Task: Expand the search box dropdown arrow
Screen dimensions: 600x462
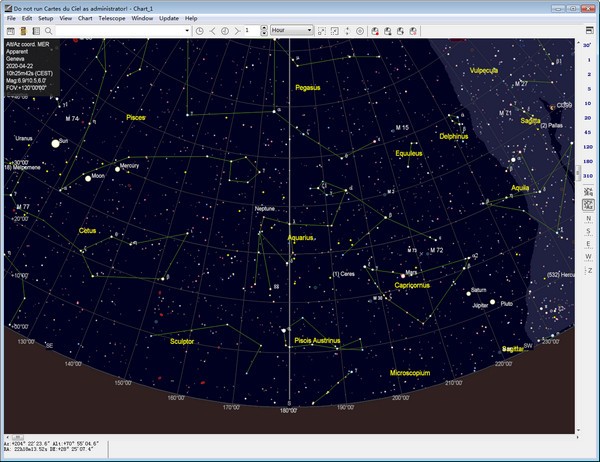Action: click(188, 31)
